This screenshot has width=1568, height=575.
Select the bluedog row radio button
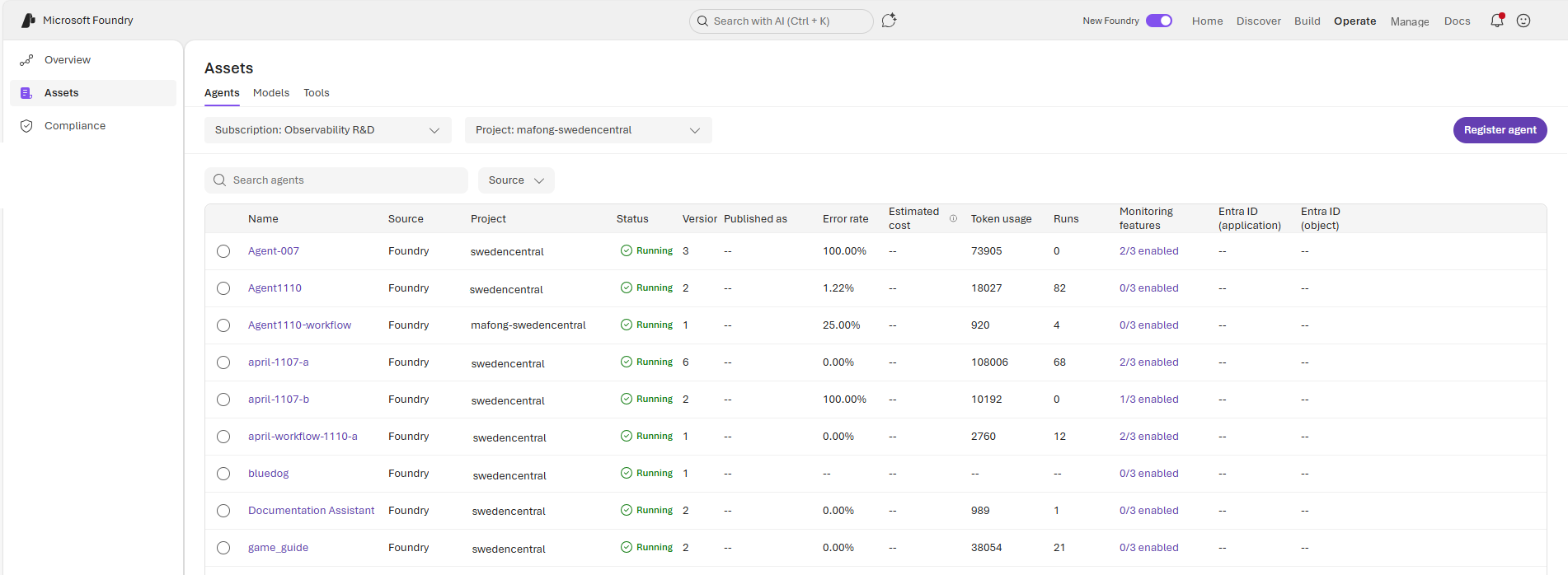pos(223,474)
